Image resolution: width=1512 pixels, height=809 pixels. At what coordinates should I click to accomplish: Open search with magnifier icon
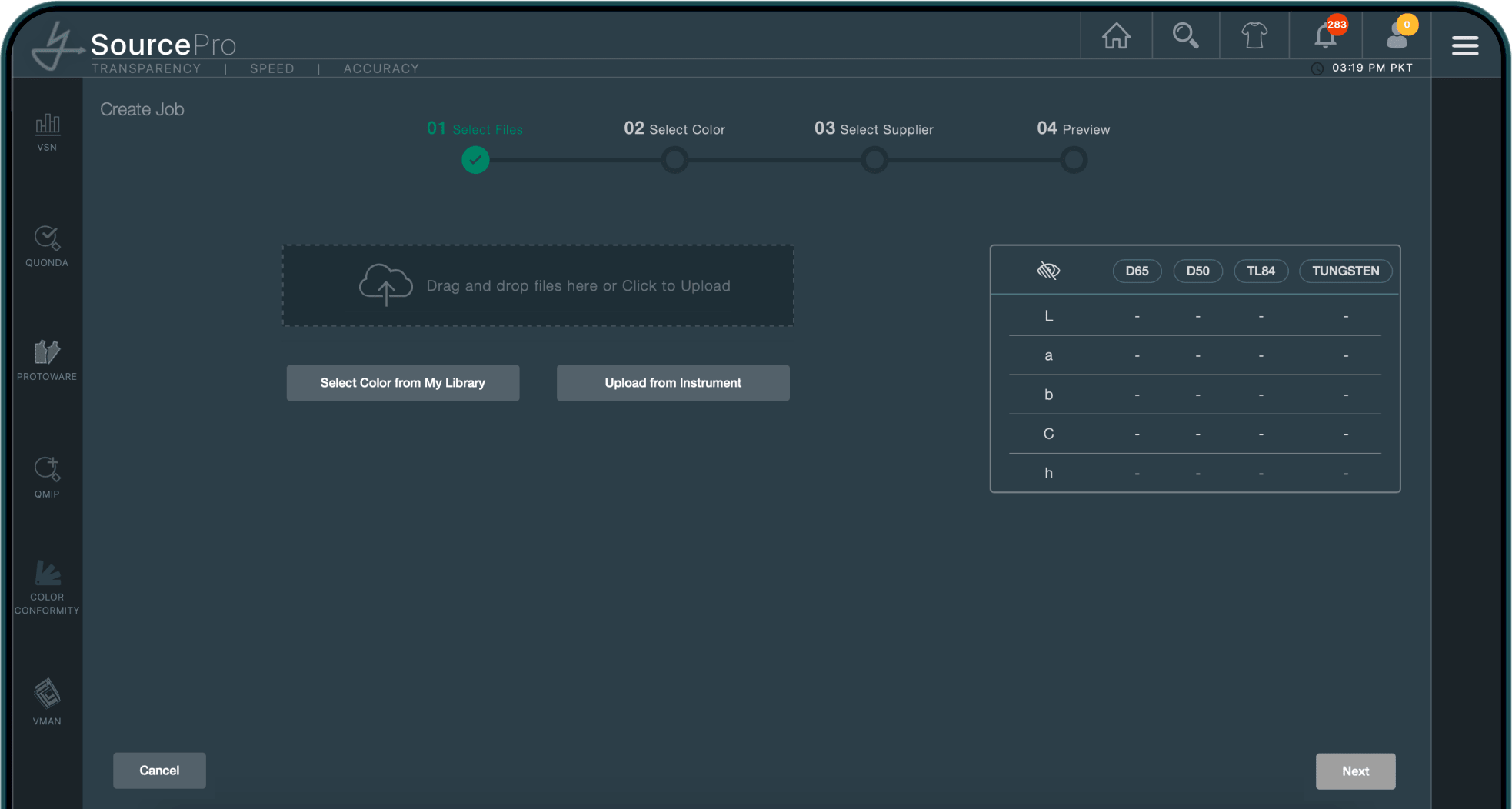(x=1185, y=35)
